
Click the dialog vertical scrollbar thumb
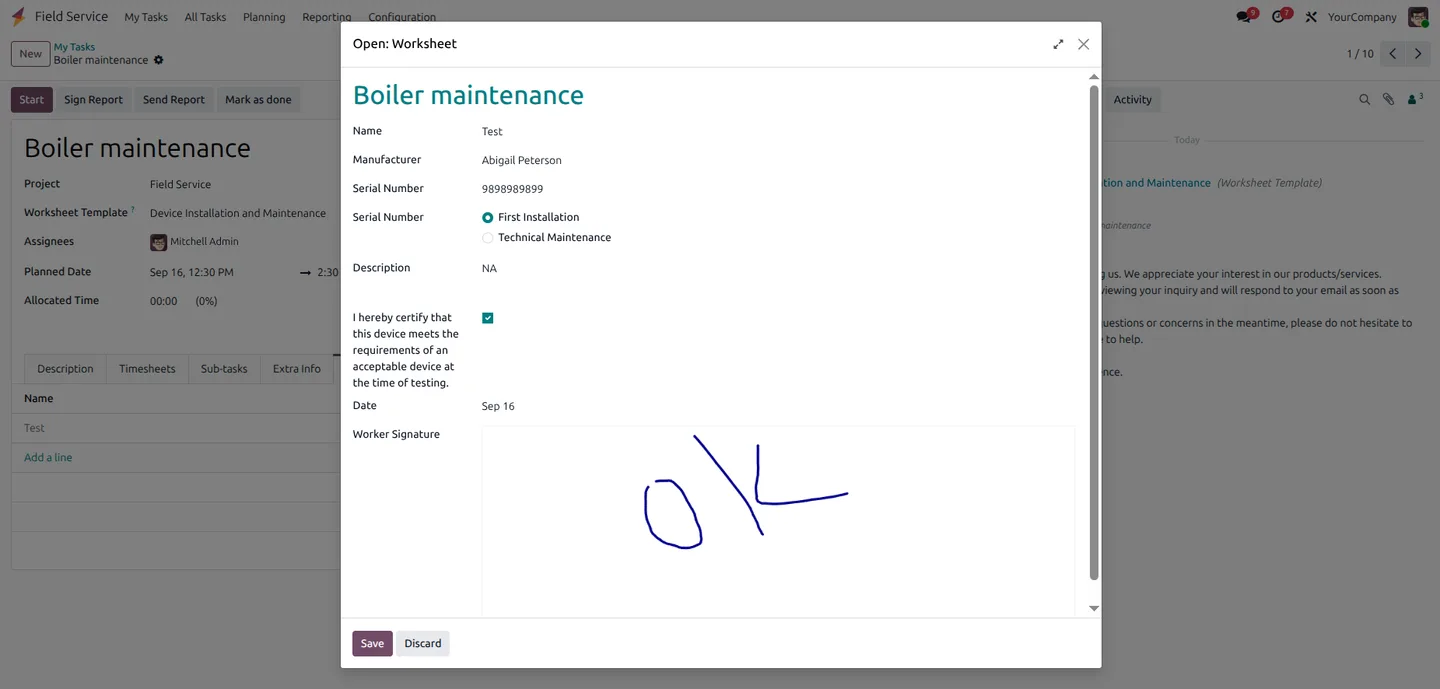click(x=1094, y=332)
